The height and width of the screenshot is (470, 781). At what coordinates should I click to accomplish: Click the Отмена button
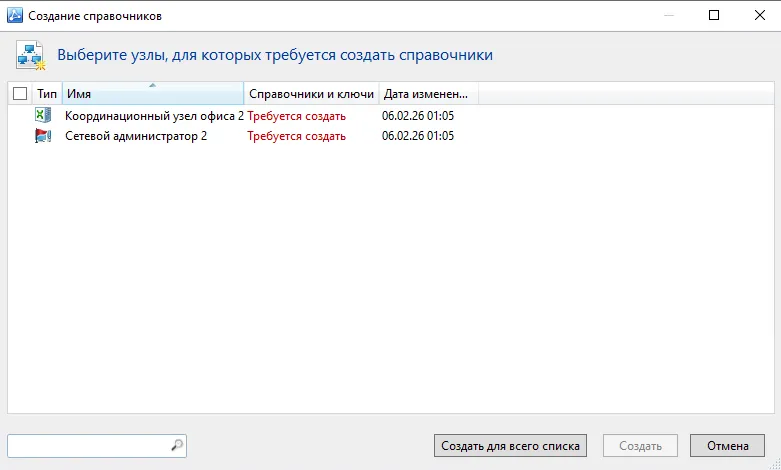point(727,446)
